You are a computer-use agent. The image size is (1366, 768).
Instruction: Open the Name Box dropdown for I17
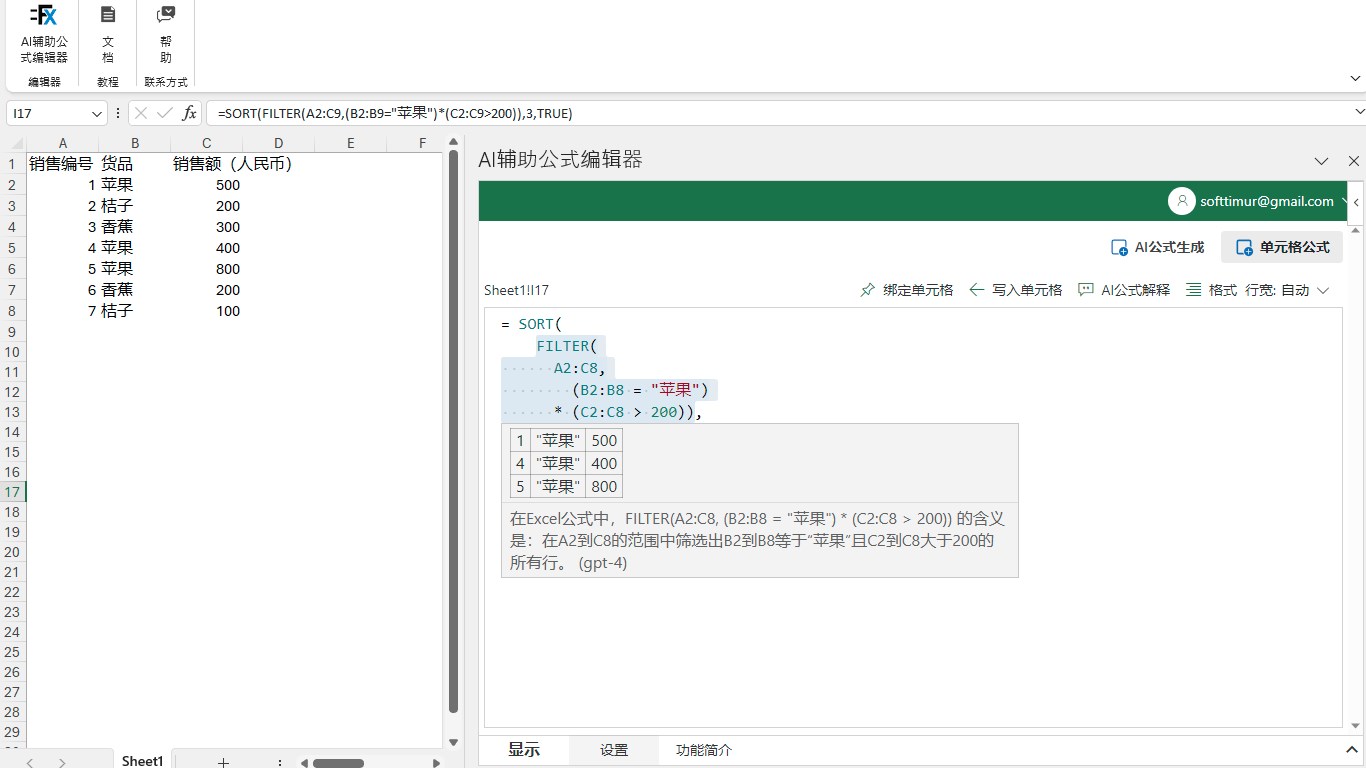point(97,114)
